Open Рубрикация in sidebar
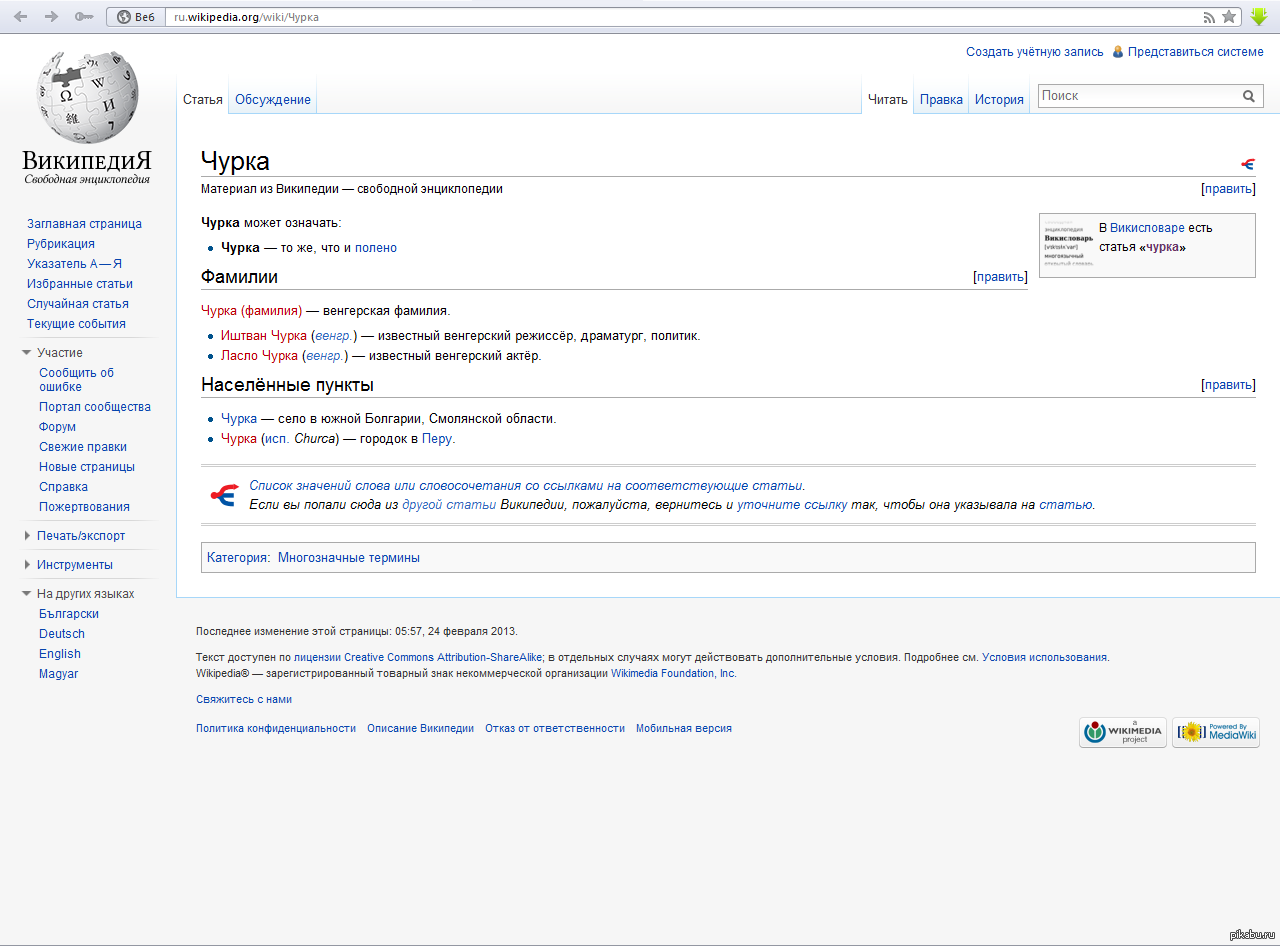 [x=61, y=244]
